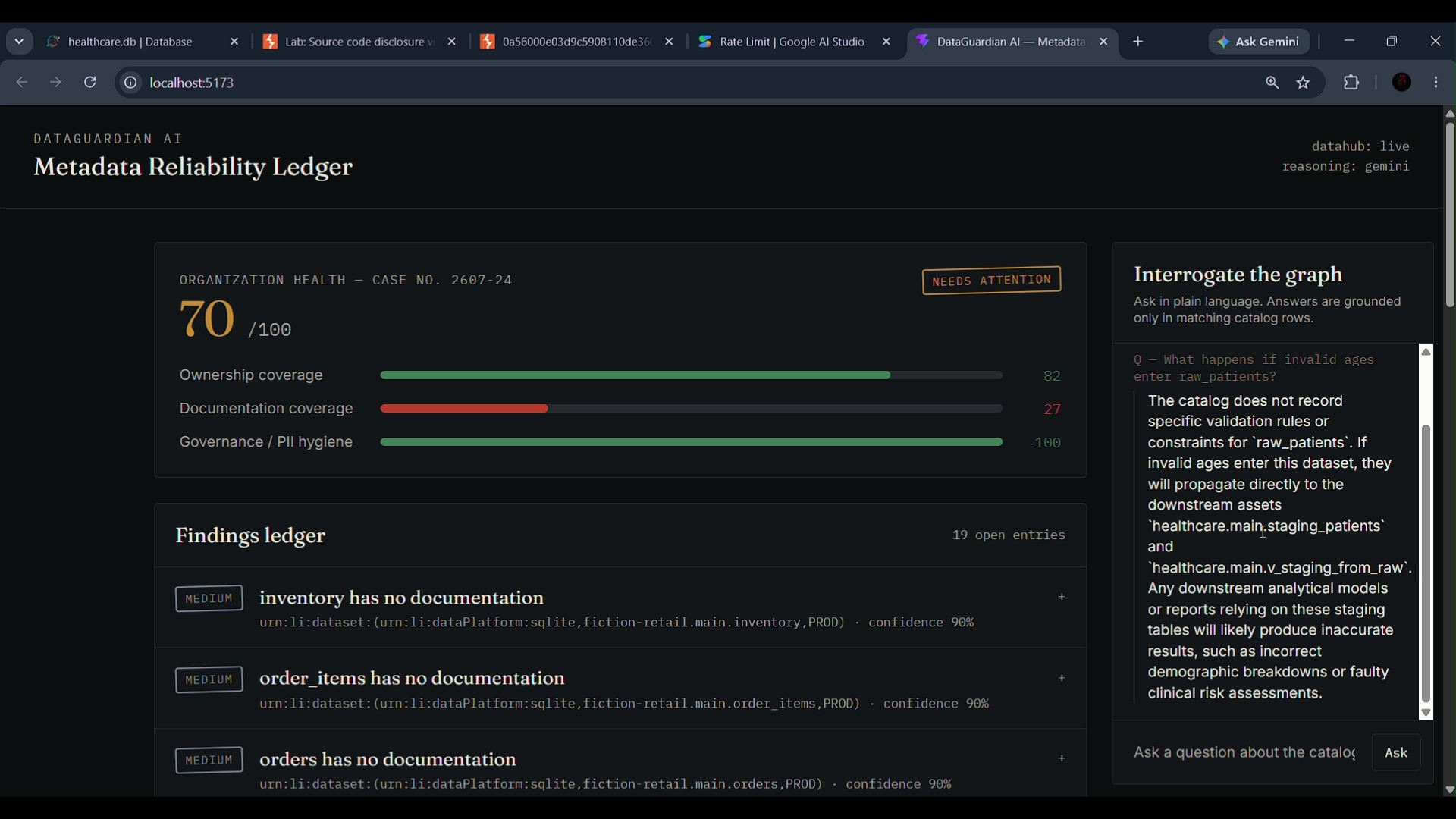1456x819 pixels.
Task: Click the order_items has no documentation title
Action: coord(413,679)
